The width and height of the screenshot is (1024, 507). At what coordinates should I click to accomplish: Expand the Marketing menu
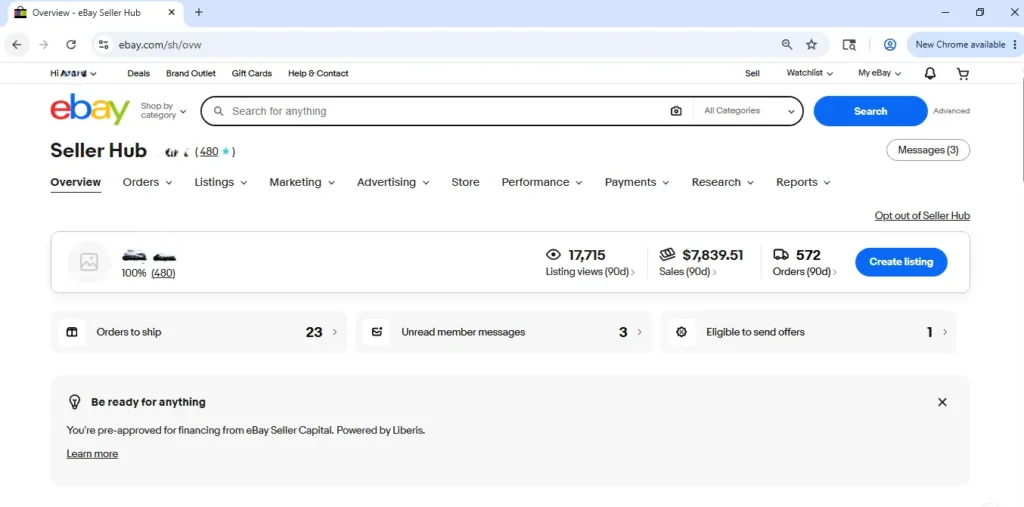coord(302,182)
